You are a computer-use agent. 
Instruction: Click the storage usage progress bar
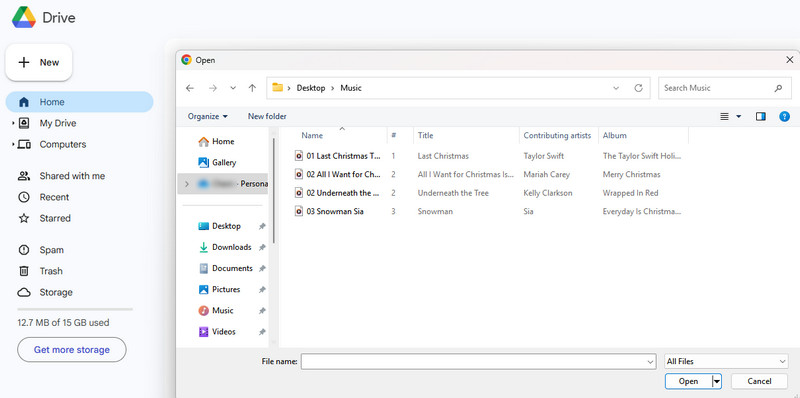click(75, 309)
